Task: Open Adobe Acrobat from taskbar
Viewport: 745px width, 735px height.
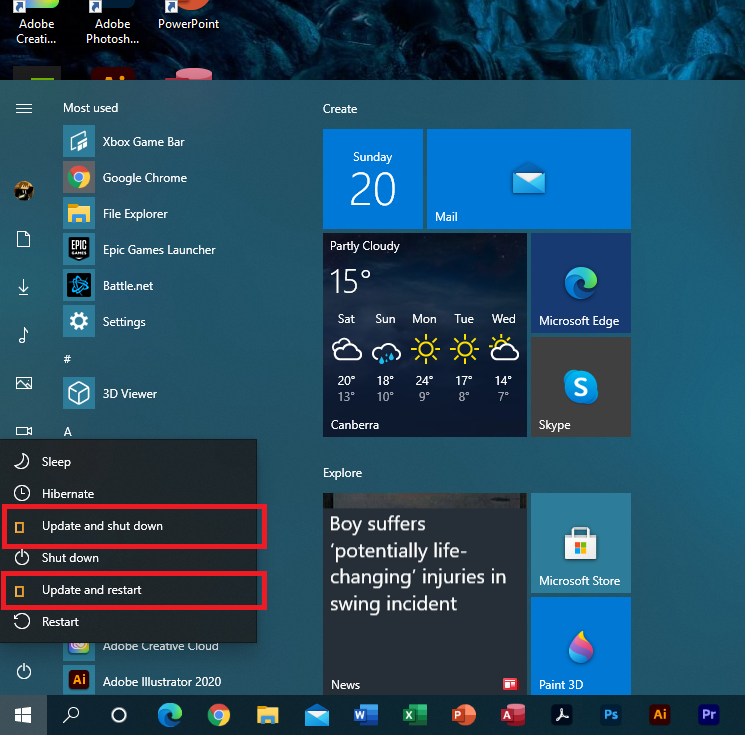Action: coord(562,715)
